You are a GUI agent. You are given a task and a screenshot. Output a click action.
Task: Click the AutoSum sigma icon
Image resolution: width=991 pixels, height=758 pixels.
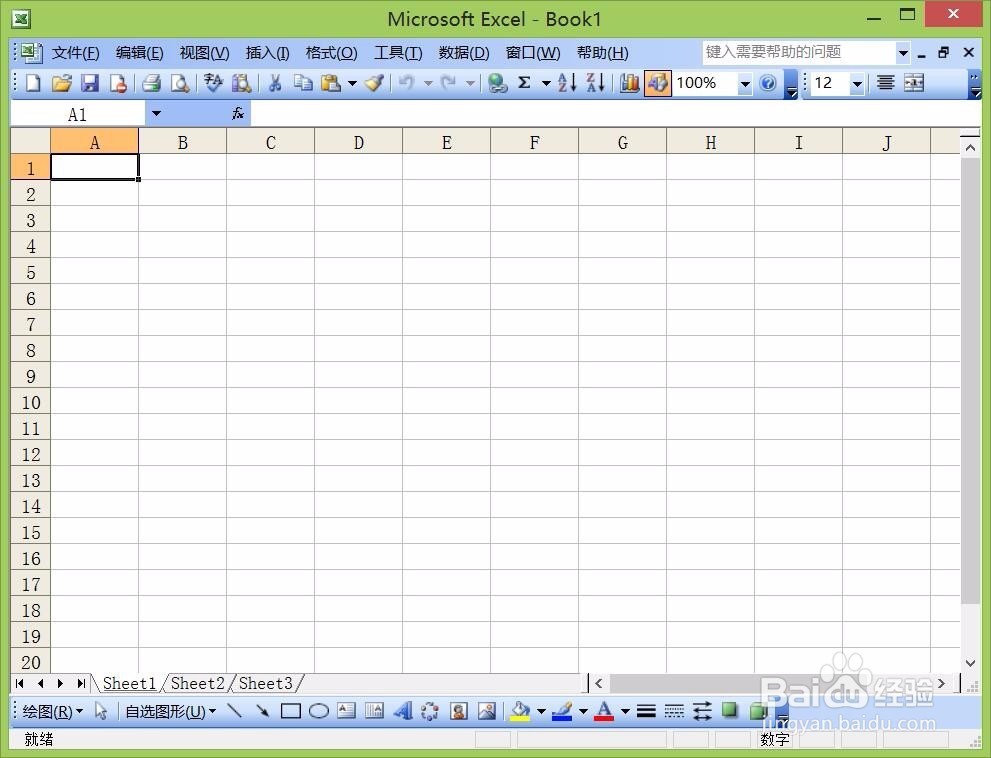coord(524,83)
